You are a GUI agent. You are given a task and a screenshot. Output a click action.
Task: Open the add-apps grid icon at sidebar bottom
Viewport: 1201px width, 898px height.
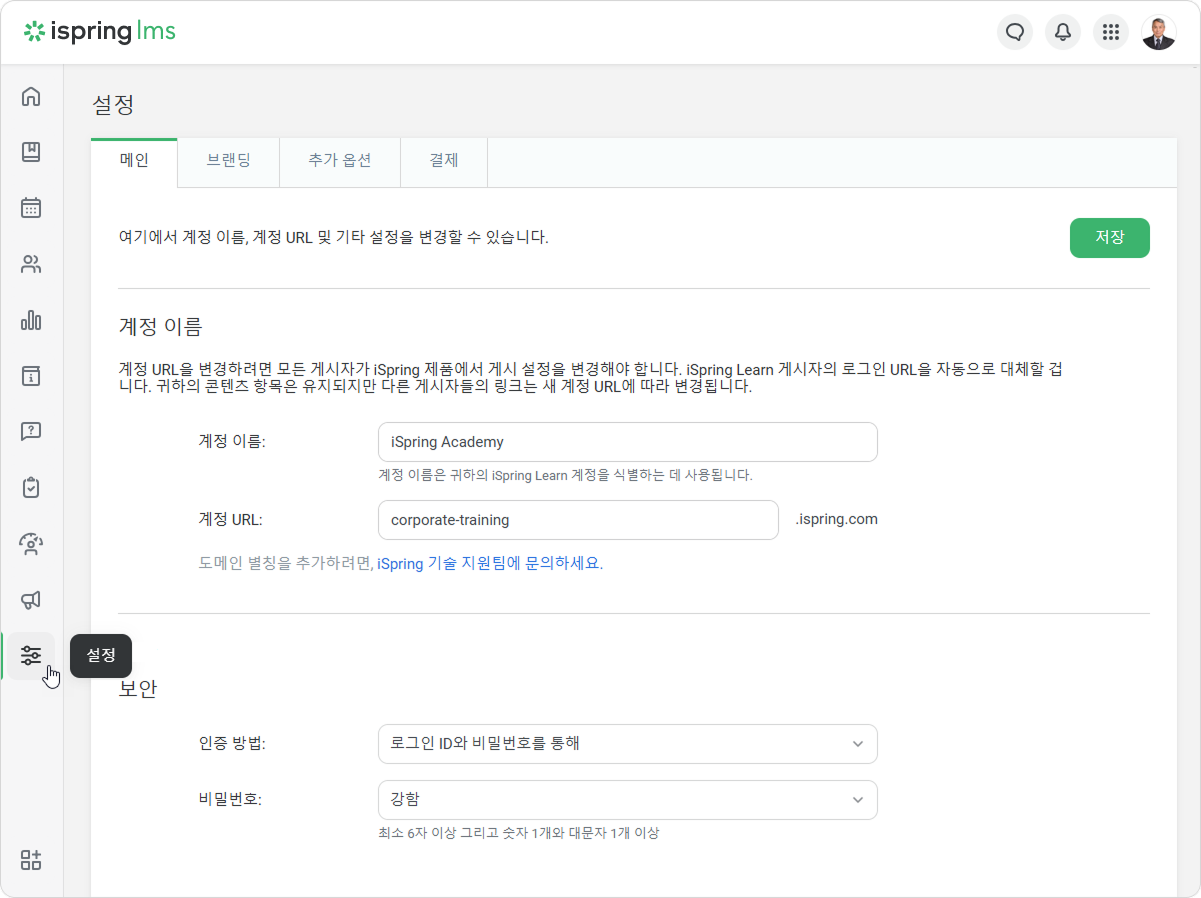tap(31, 860)
